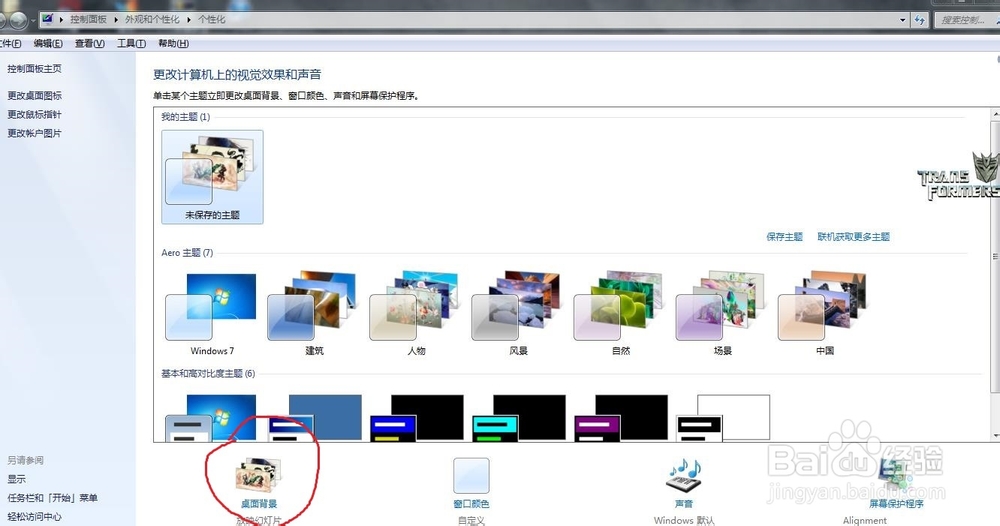This screenshot has width=1000, height=526.
Task: Apply high contrast theme with blue title bar
Action: (417, 418)
